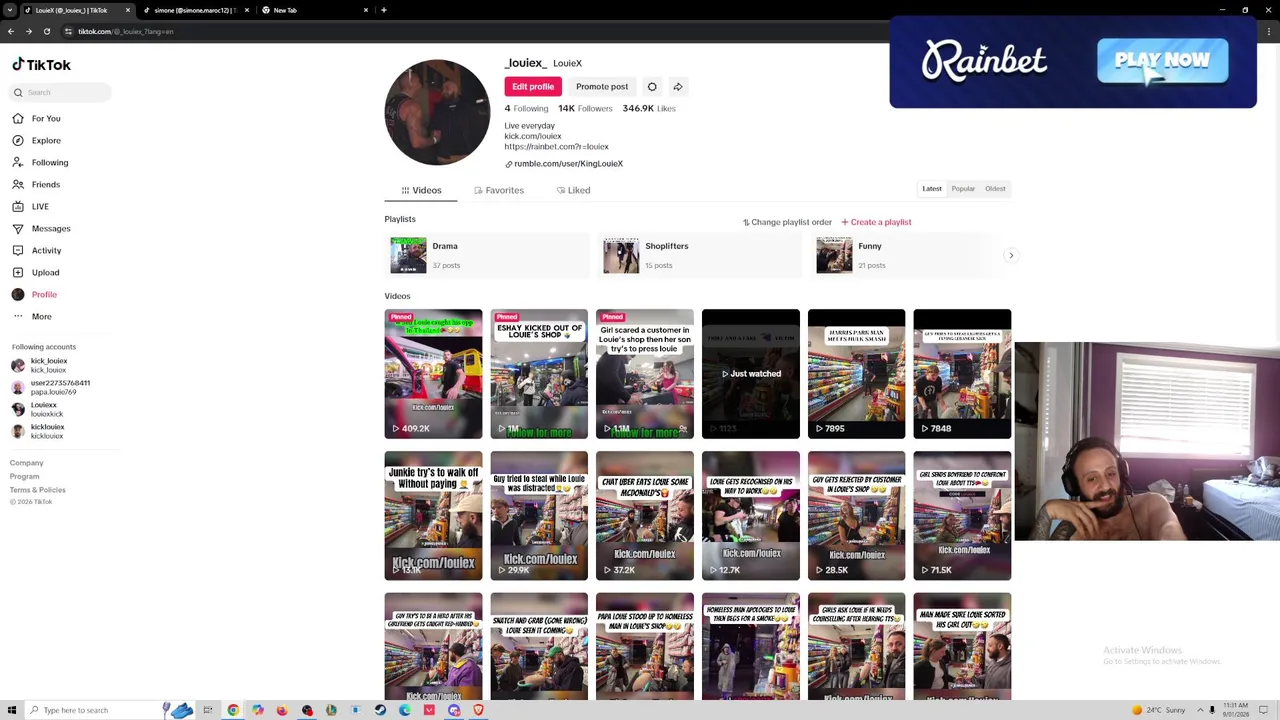This screenshot has height=720, width=1280.
Task: Open Steam from the taskbar
Action: click(380, 710)
